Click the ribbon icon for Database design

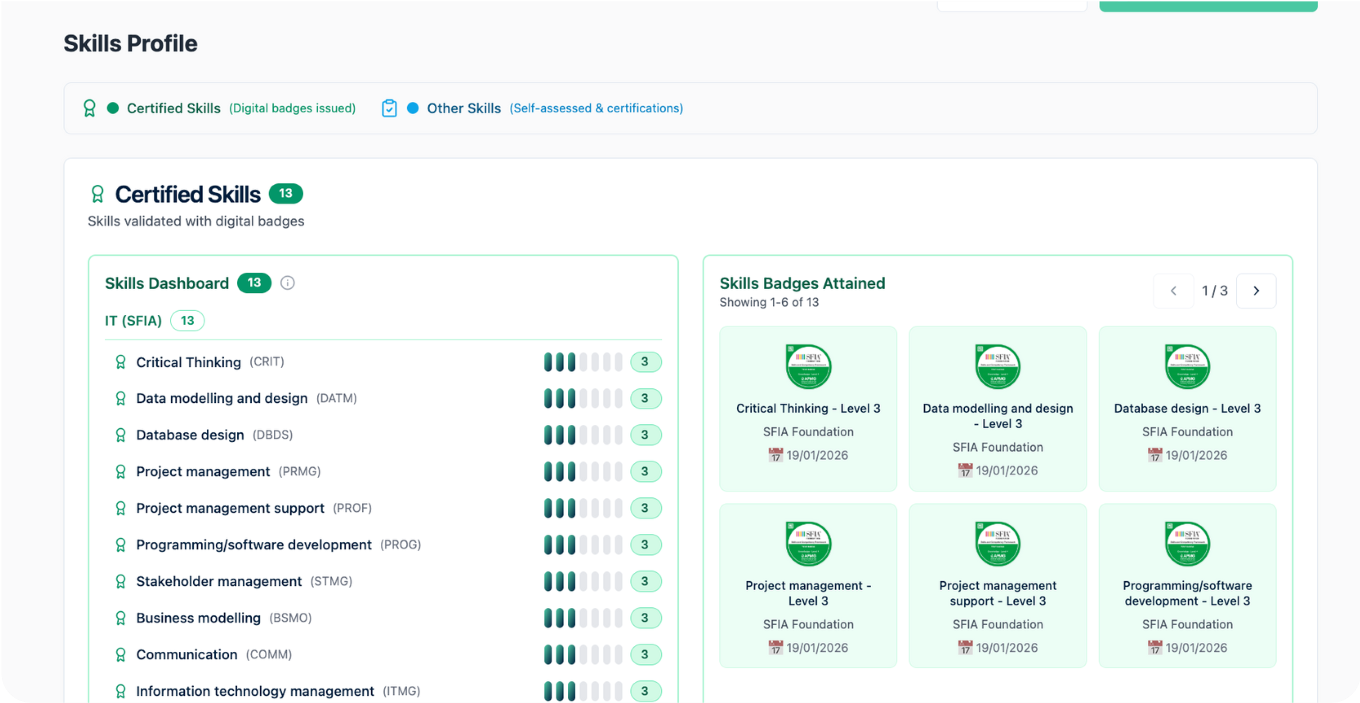121,435
